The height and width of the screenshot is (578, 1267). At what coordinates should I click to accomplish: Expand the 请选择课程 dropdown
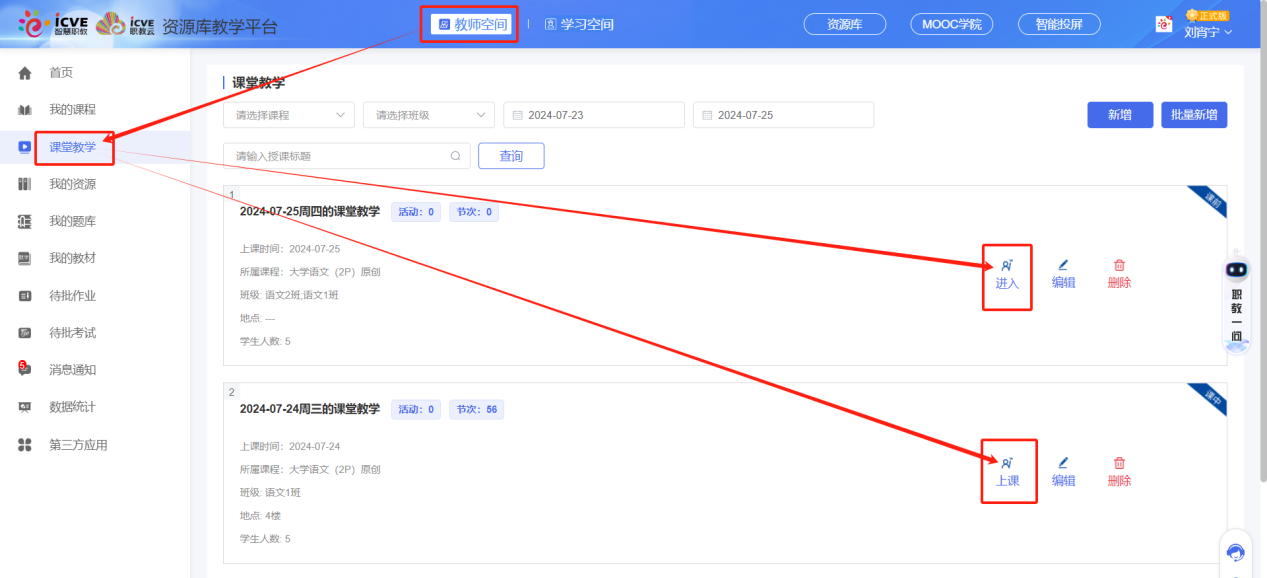[289, 115]
